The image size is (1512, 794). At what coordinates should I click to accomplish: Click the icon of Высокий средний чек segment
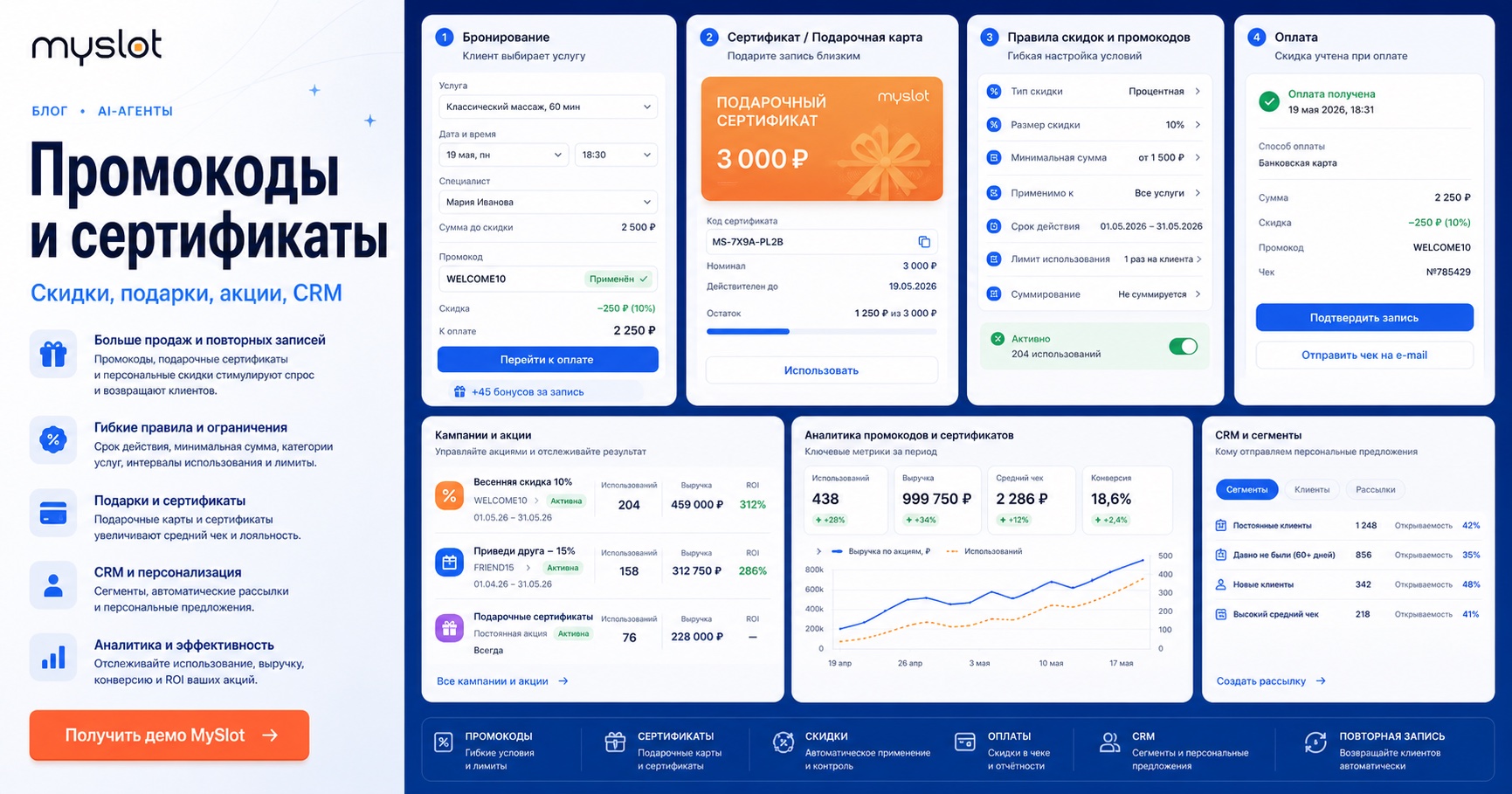point(1221,615)
